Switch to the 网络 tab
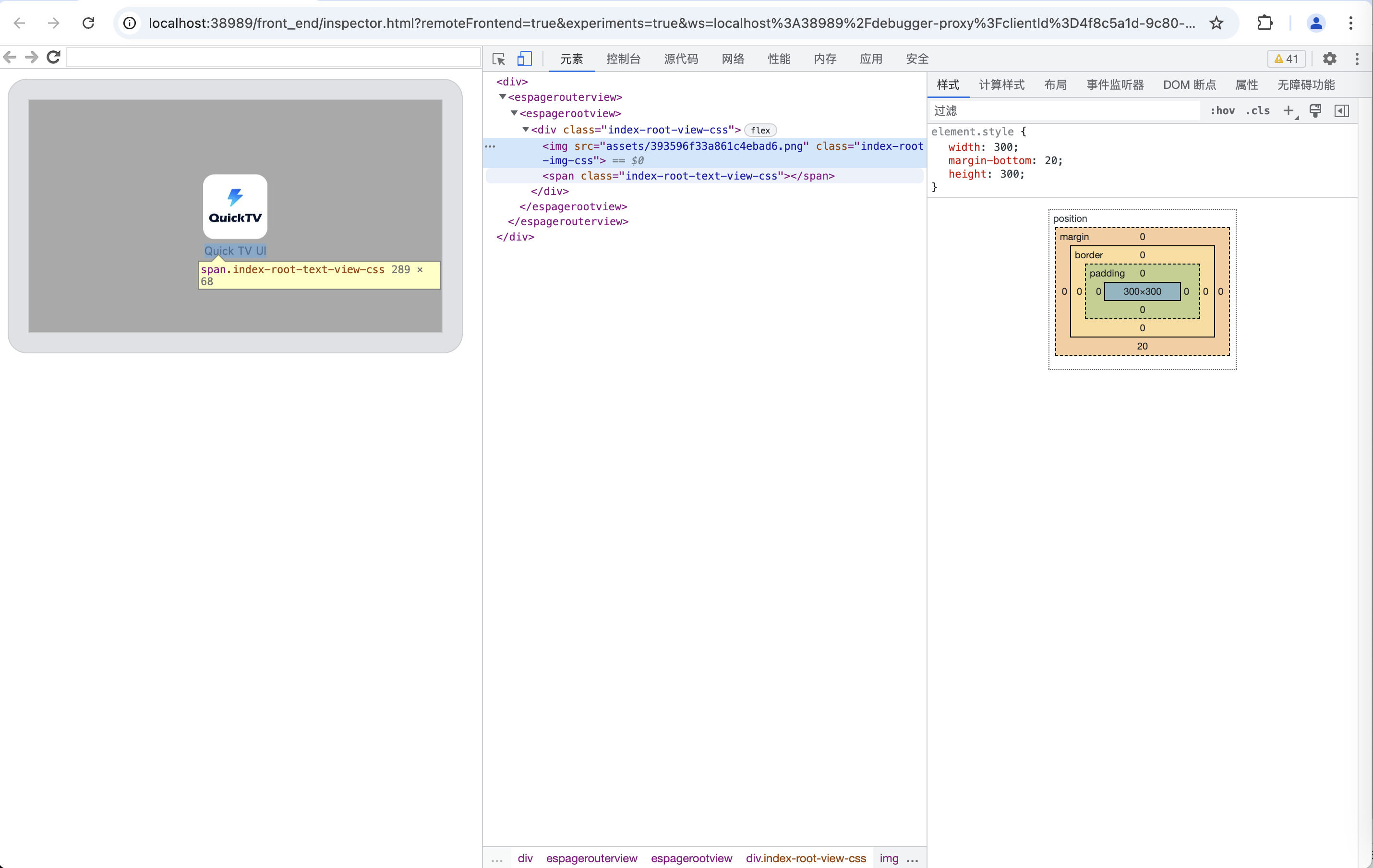 [733, 59]
